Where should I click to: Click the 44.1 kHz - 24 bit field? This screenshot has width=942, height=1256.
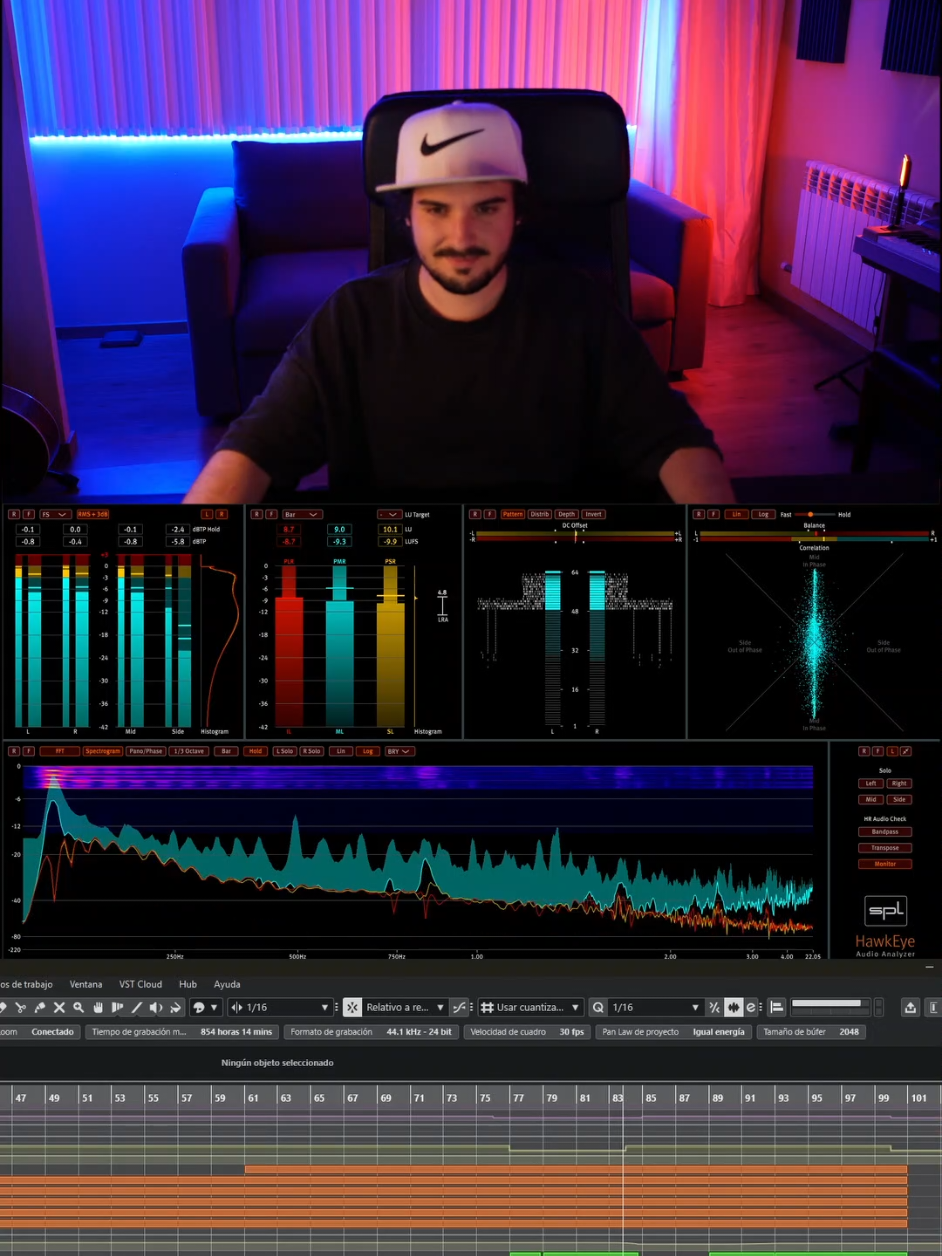[371, 1032]
